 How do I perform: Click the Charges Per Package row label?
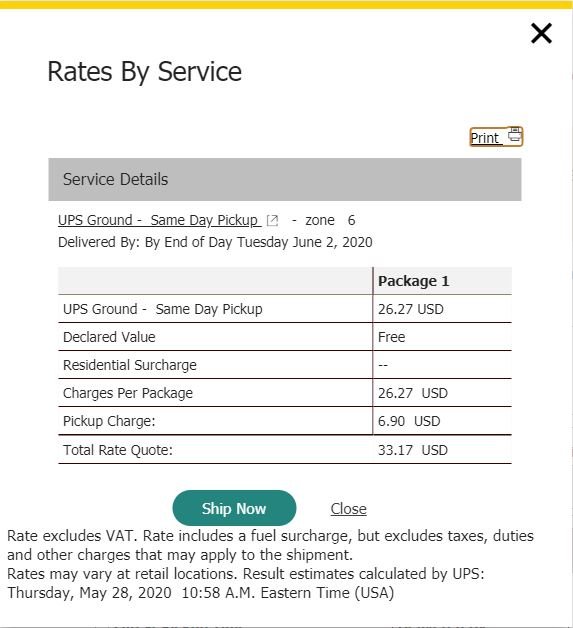coord(128,393)
